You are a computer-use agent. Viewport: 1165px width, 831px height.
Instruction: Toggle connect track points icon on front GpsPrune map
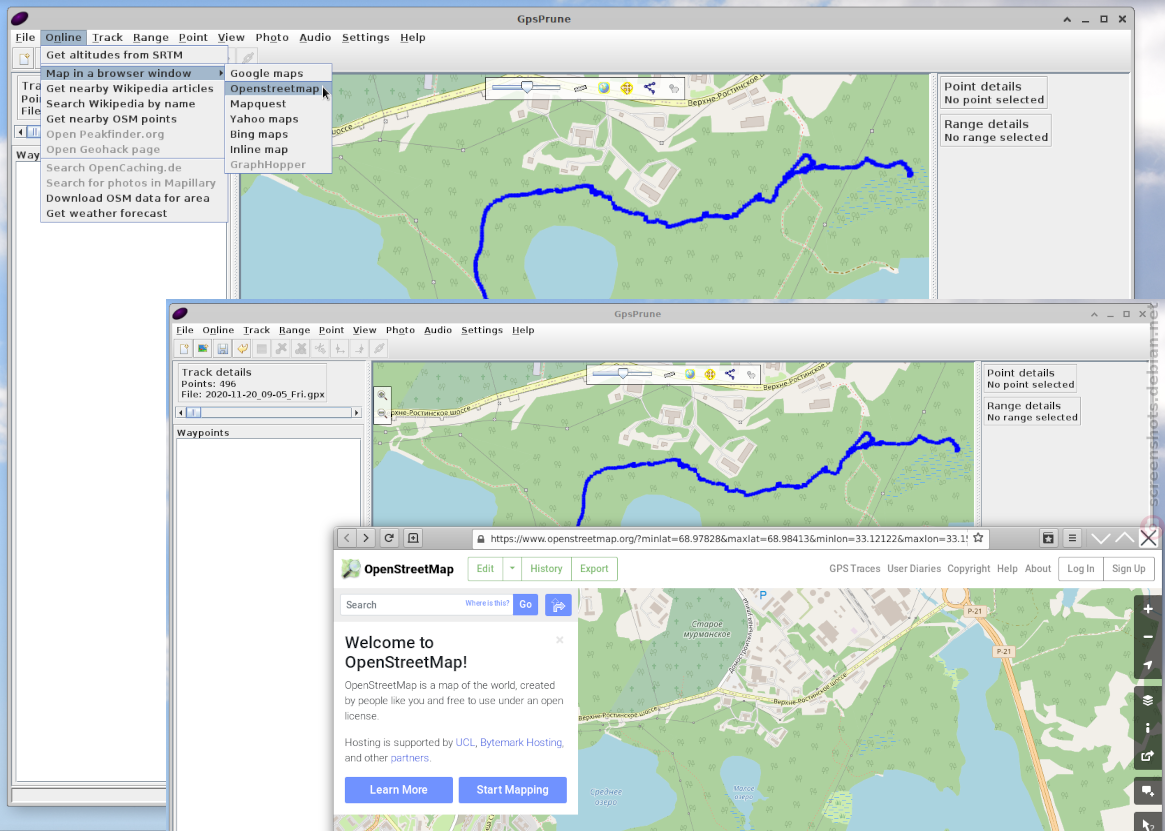pyautogui.click(x=730, y=375)
